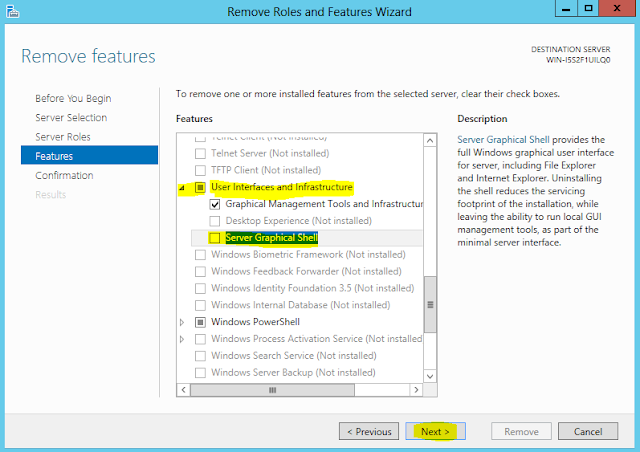The height and width of the screenshot is (452, 640).
Task: Select the Desktop Experience (Not installed) label
Action: click(298, 221)
